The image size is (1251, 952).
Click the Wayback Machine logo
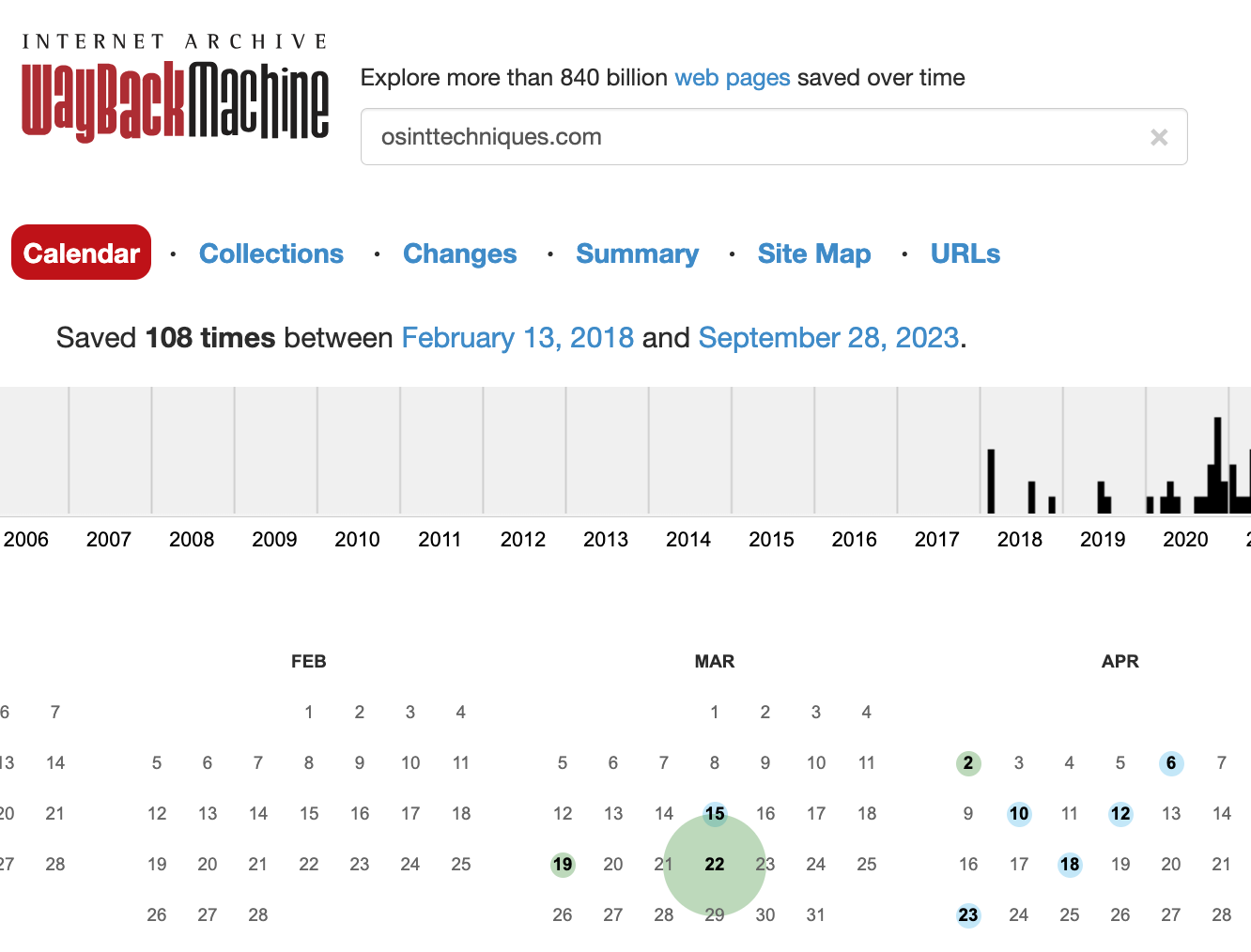pos(175,99)
